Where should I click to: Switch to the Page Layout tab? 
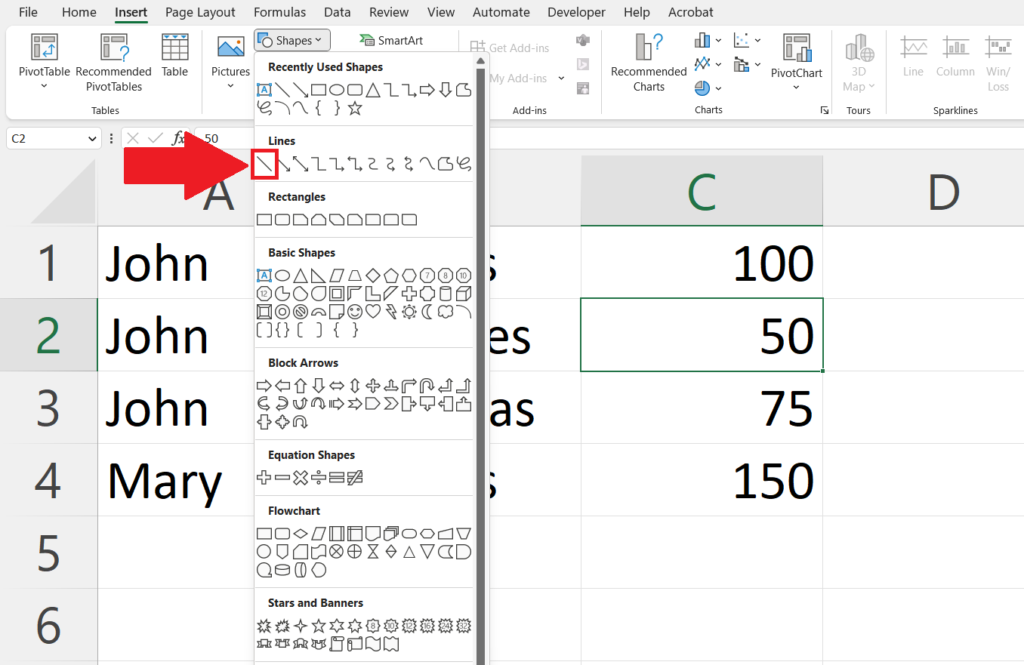tap(200, 12)
